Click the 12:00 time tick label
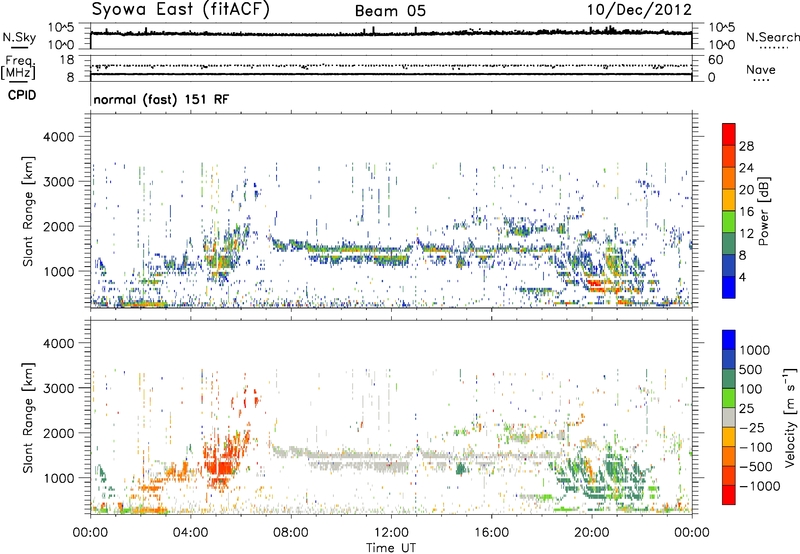Image resolution: width=800 pixels, height=554 pixels. click(x=391, y=533)
